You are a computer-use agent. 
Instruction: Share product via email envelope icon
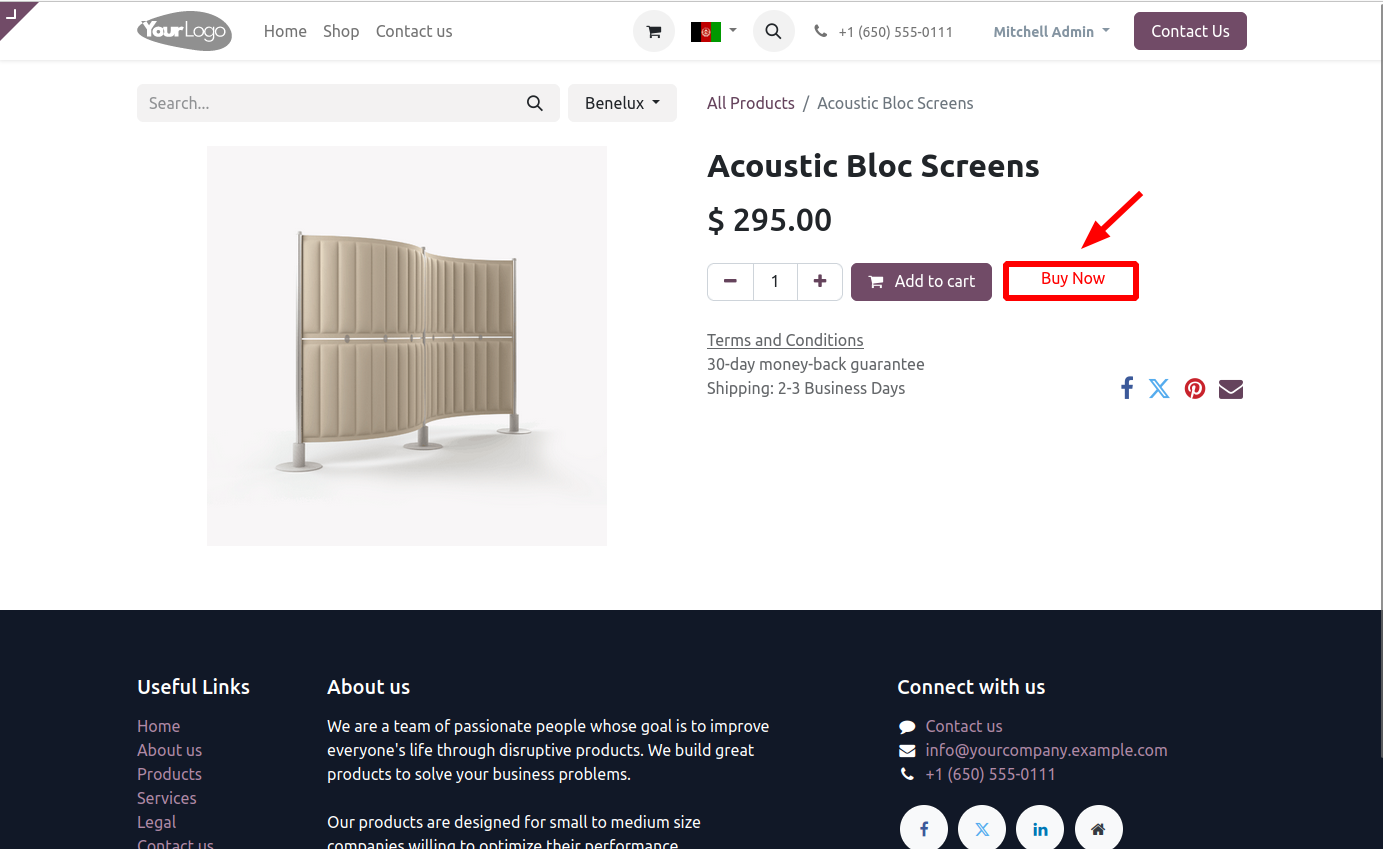point(1231,388)
